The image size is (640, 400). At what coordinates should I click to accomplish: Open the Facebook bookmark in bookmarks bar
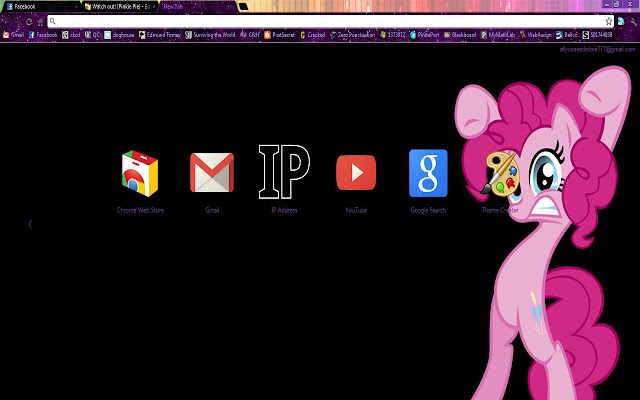coord(43,35)
